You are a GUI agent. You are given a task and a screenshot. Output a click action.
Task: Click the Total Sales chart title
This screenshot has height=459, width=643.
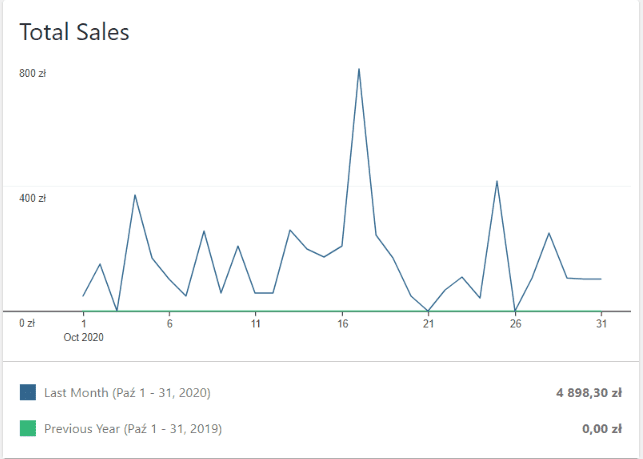[x=75, y=32]
